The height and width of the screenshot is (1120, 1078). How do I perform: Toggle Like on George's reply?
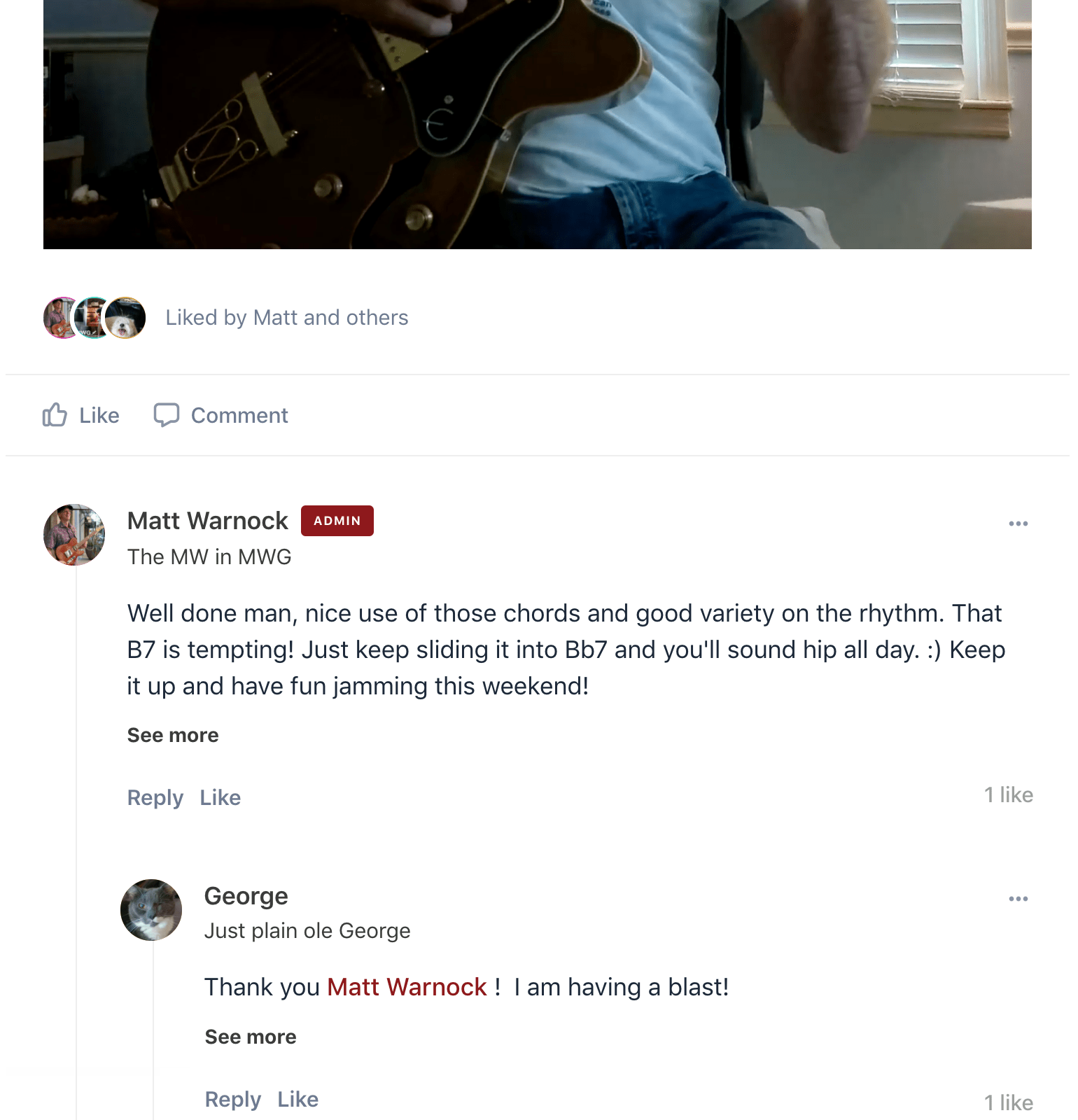click(298, 1099)
